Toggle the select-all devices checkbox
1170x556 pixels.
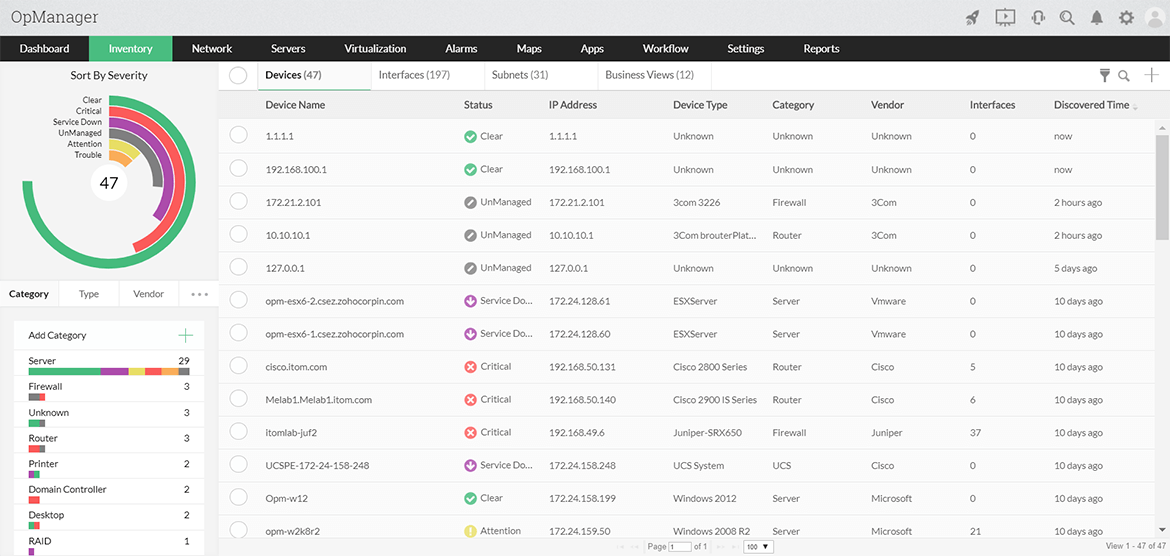coord(238,75)
